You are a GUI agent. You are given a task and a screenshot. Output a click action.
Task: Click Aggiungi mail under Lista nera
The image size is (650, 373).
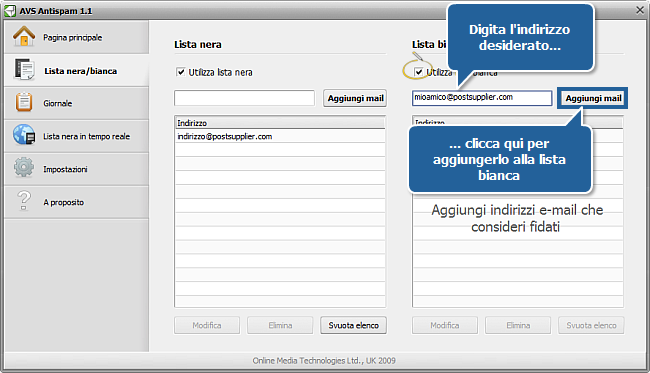pyautogui.click(x=355, y=98)
